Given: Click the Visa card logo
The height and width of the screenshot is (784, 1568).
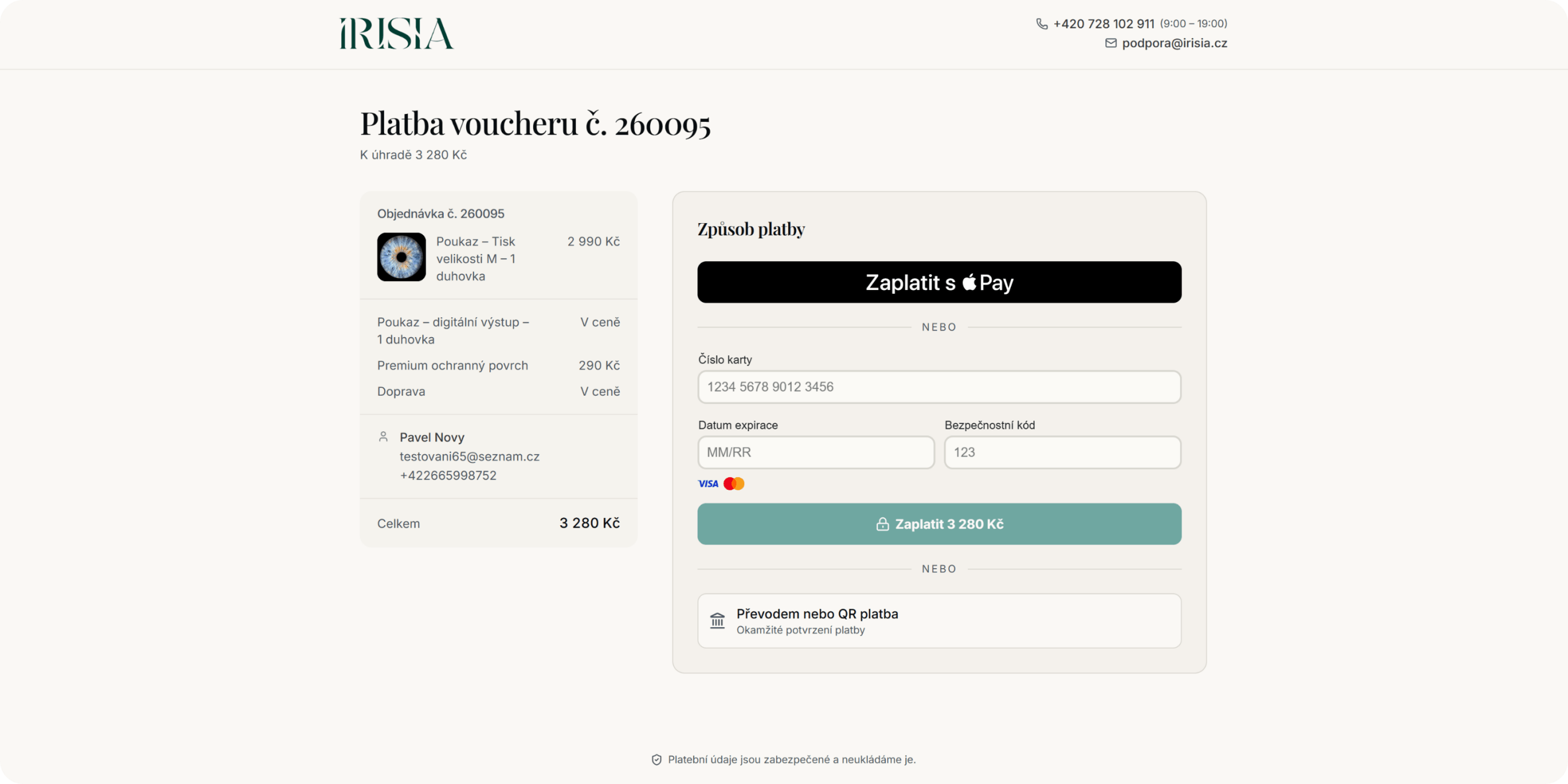Looking at the screenshot, I should coord(708,484).
